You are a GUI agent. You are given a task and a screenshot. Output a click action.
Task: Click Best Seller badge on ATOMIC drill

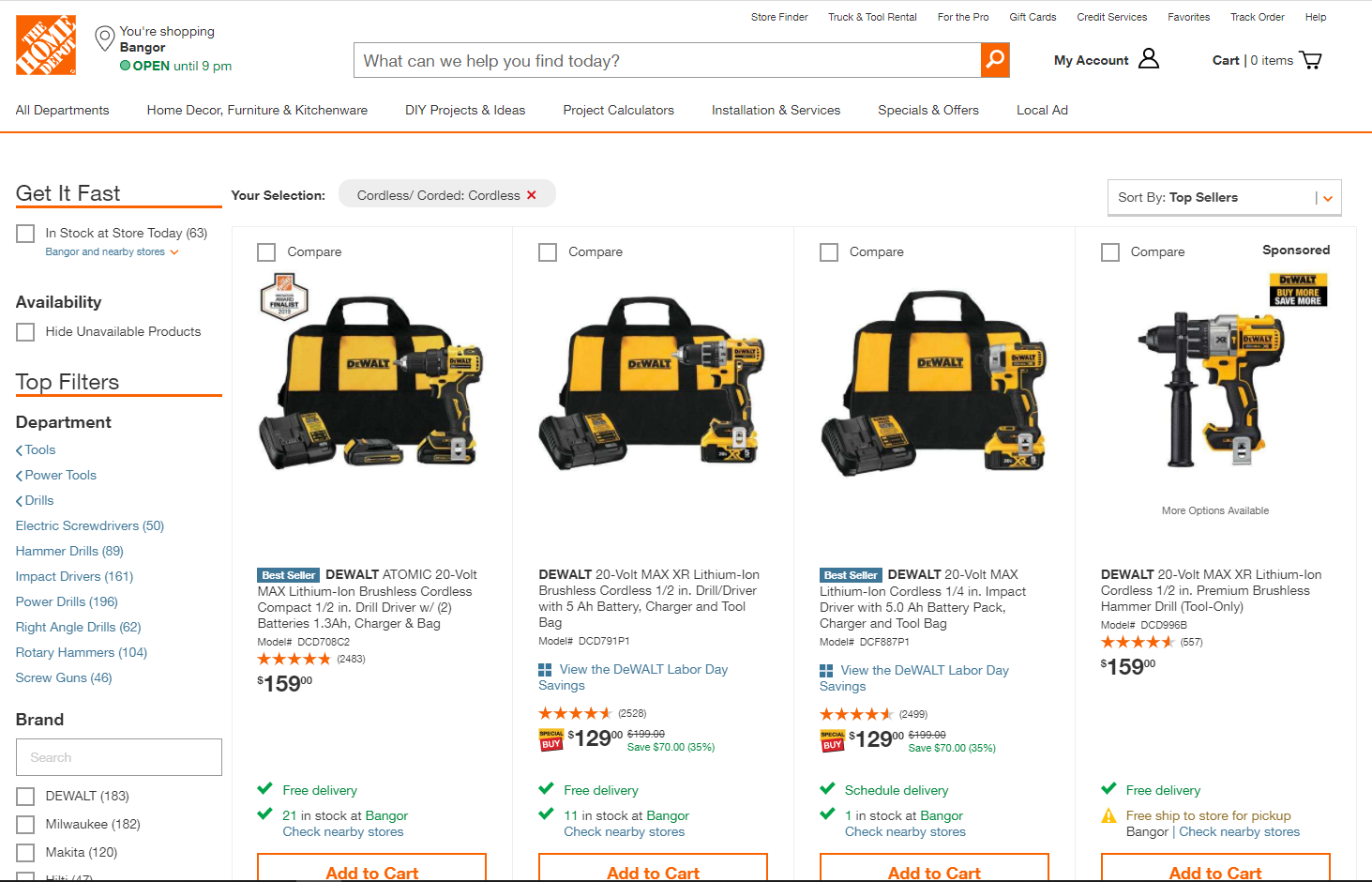[x=289, y=575]
